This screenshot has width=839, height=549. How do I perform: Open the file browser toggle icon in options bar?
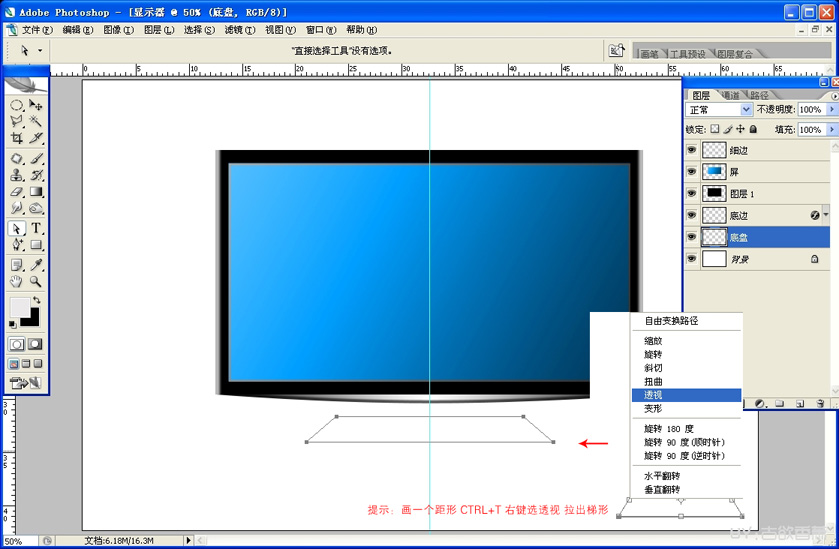(x=616, y=51)
